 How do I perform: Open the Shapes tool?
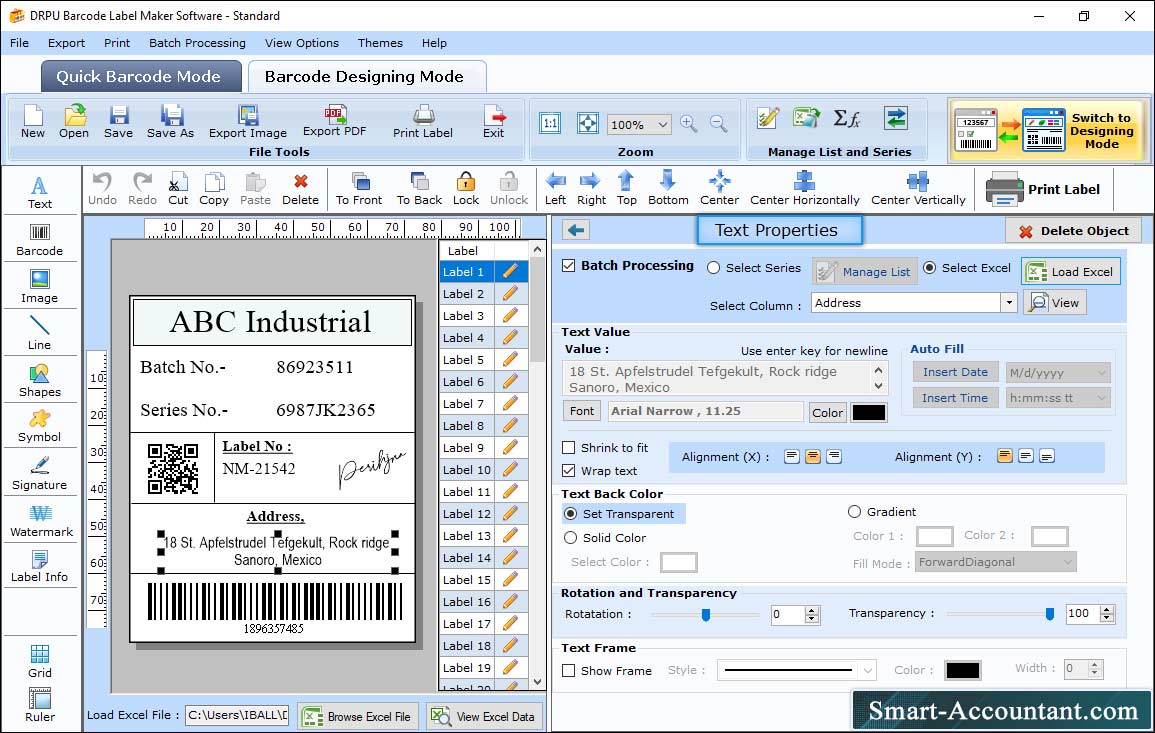[x=40, y=380]
